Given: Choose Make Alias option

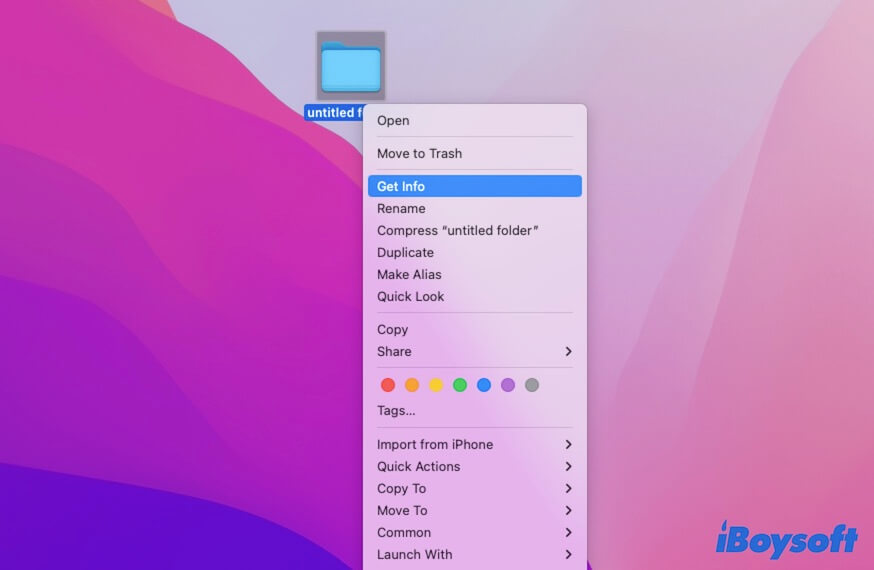Looking at the screenshot, I should click(x=409, y=275).
